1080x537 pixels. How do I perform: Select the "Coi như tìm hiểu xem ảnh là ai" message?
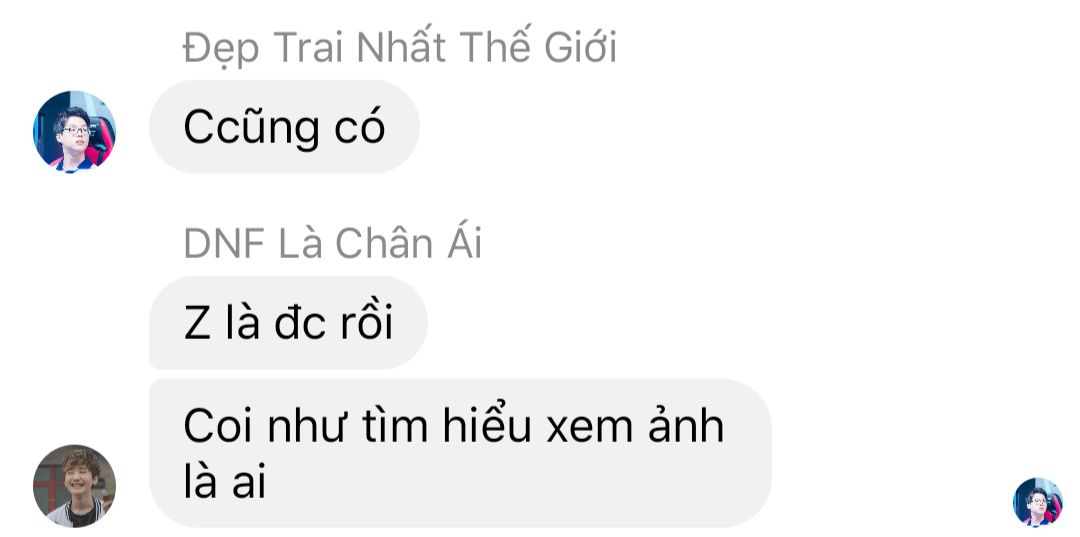(460, 453)
